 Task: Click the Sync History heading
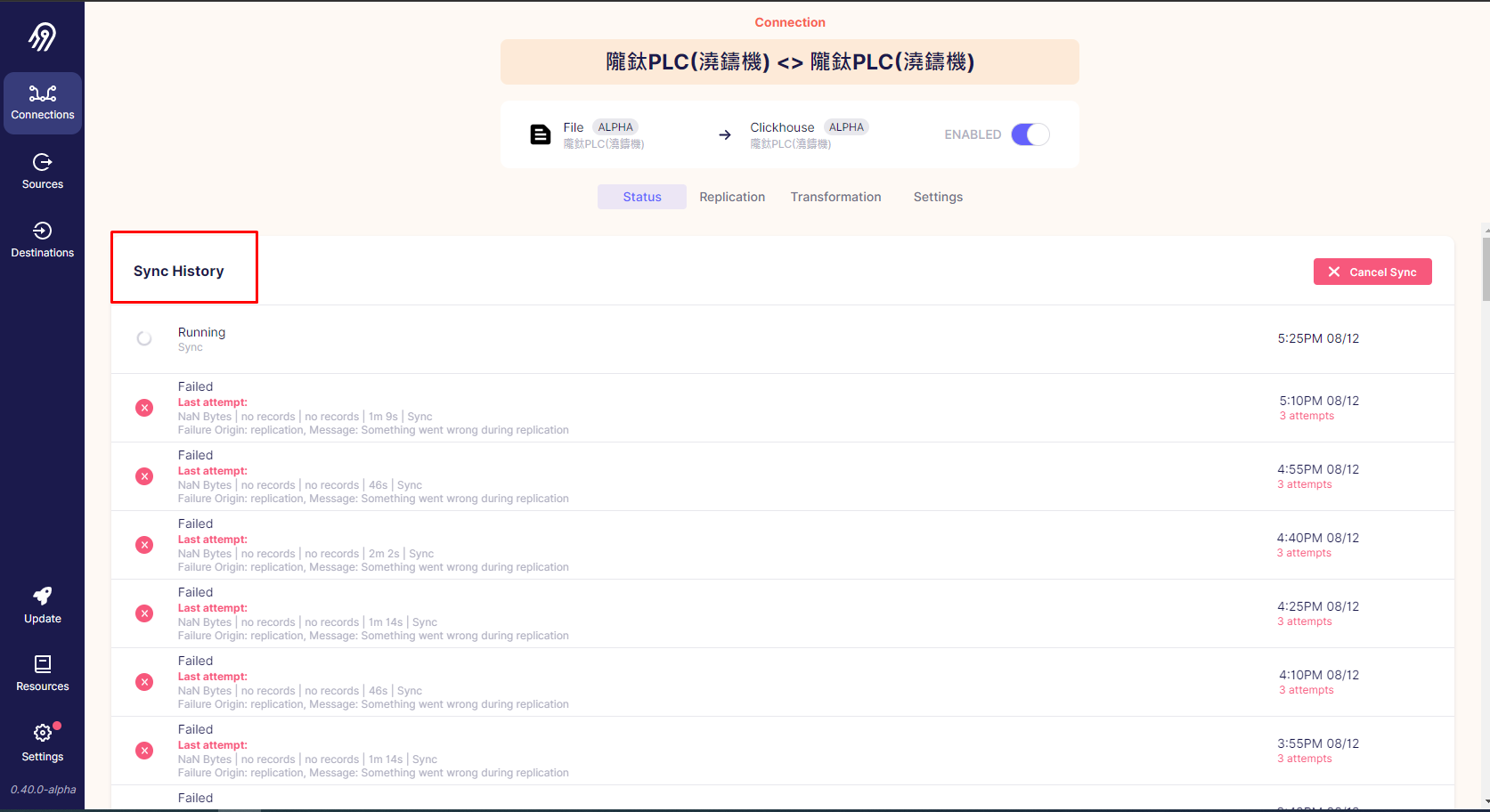(x=179, y=271)
